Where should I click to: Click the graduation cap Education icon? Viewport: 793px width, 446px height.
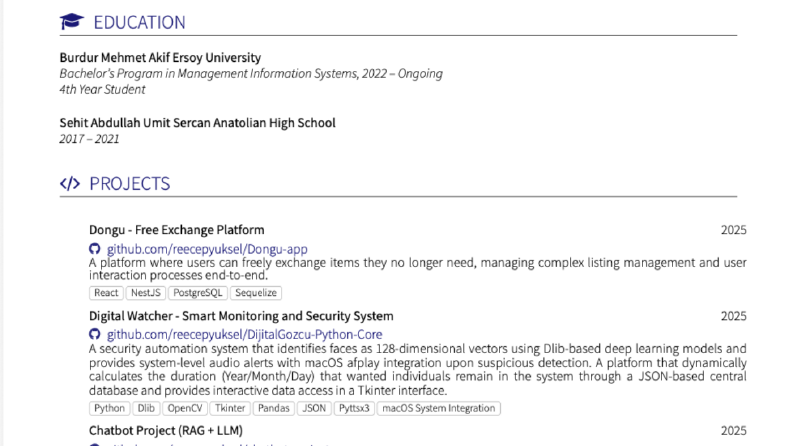(x=72, y=21)
